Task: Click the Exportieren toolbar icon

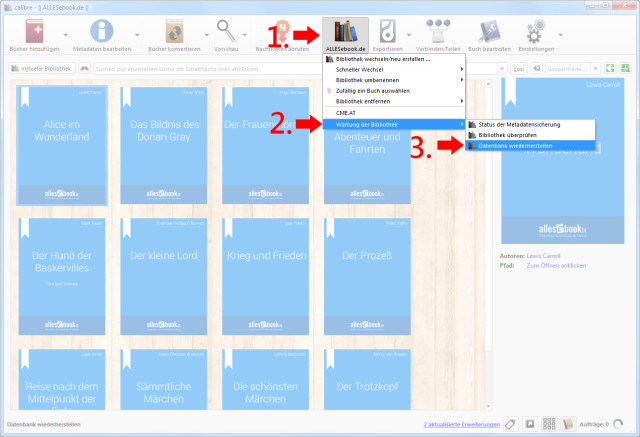Action: point(387,31)
